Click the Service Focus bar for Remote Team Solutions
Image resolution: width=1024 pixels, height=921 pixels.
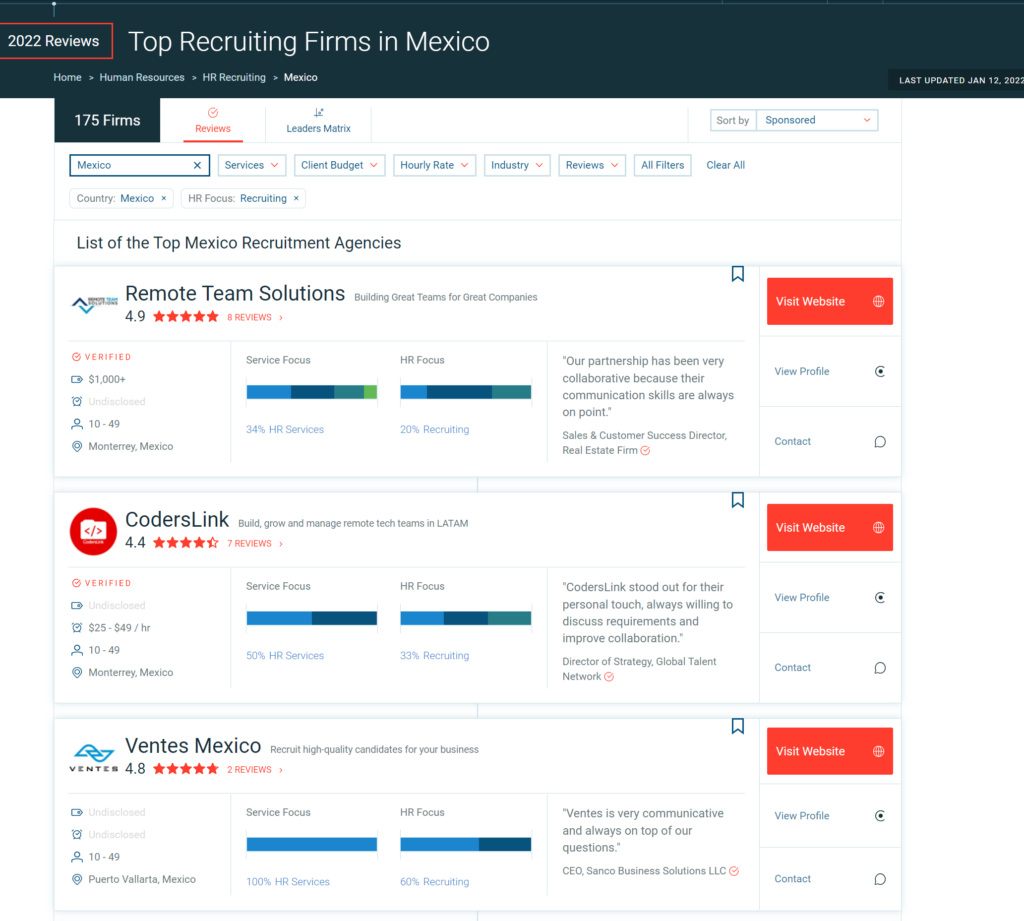pos(312,392)
